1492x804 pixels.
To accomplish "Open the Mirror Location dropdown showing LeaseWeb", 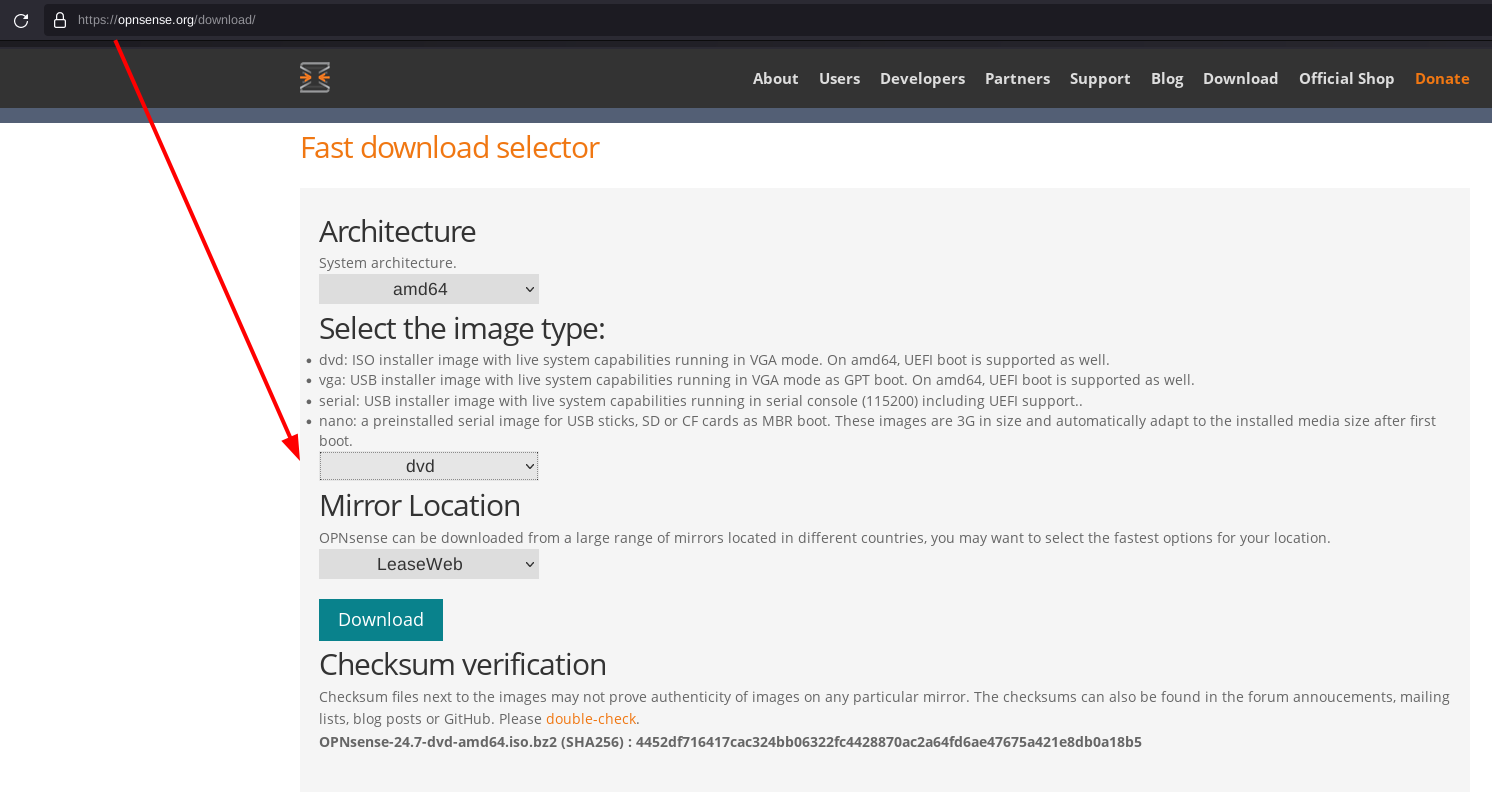I will click(x=429, y=564).
